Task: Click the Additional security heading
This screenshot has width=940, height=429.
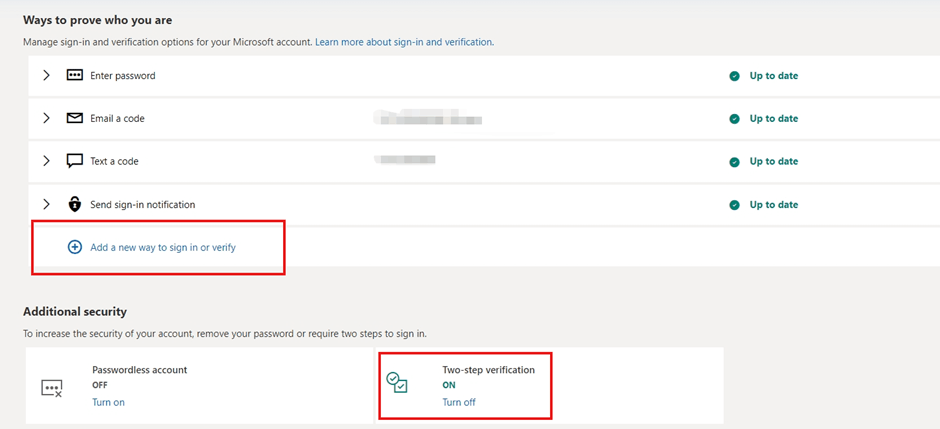Action: point(75,312)
